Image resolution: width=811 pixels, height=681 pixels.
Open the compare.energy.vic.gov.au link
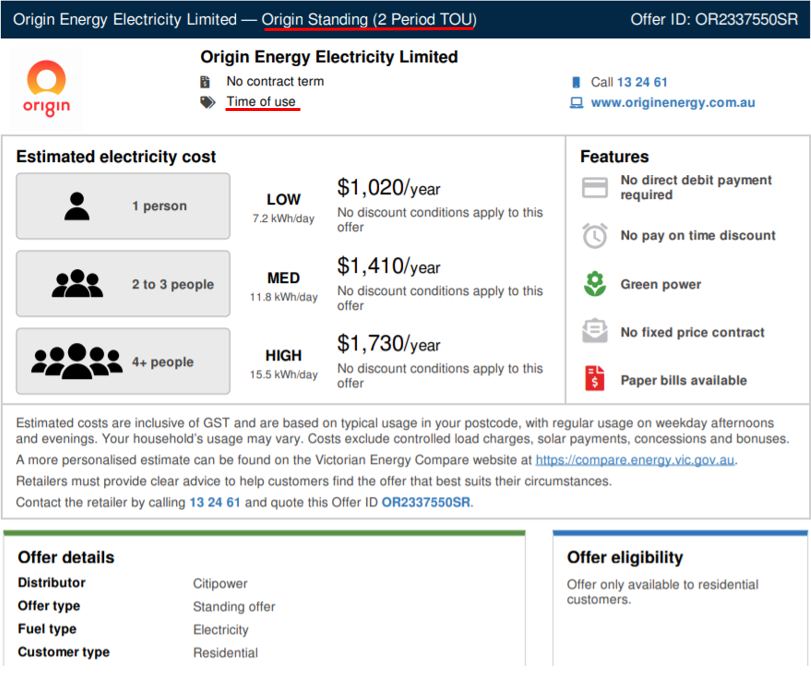[x=635, y=461]
